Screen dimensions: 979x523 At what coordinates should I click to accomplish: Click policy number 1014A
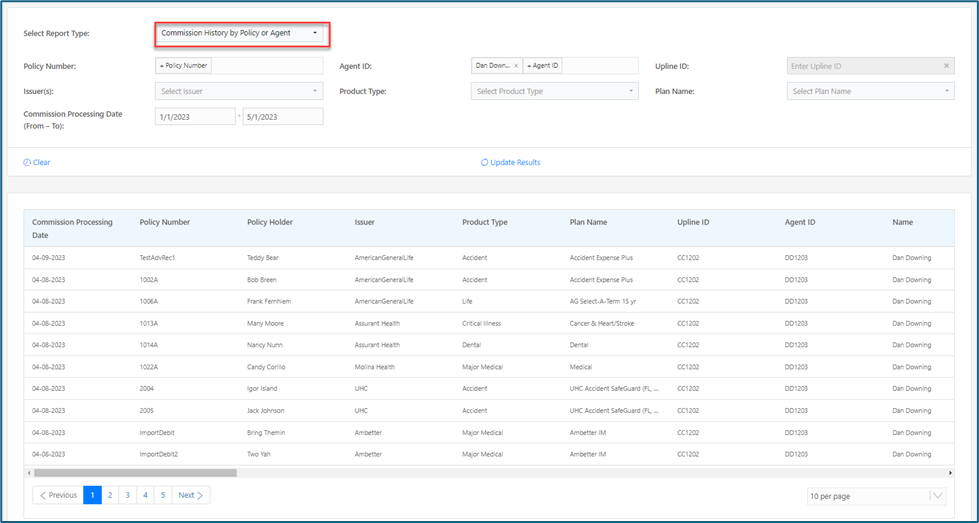149,345
